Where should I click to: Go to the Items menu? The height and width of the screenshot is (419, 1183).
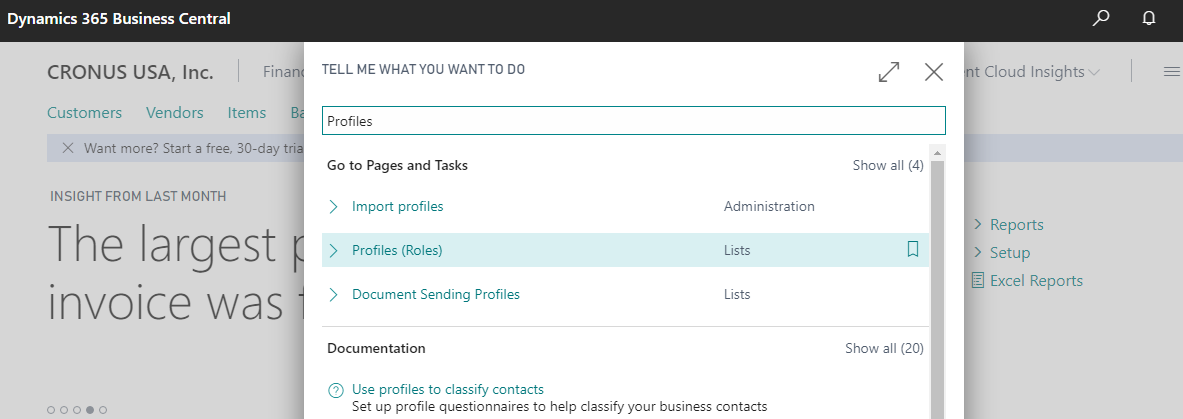pos(247,113)
